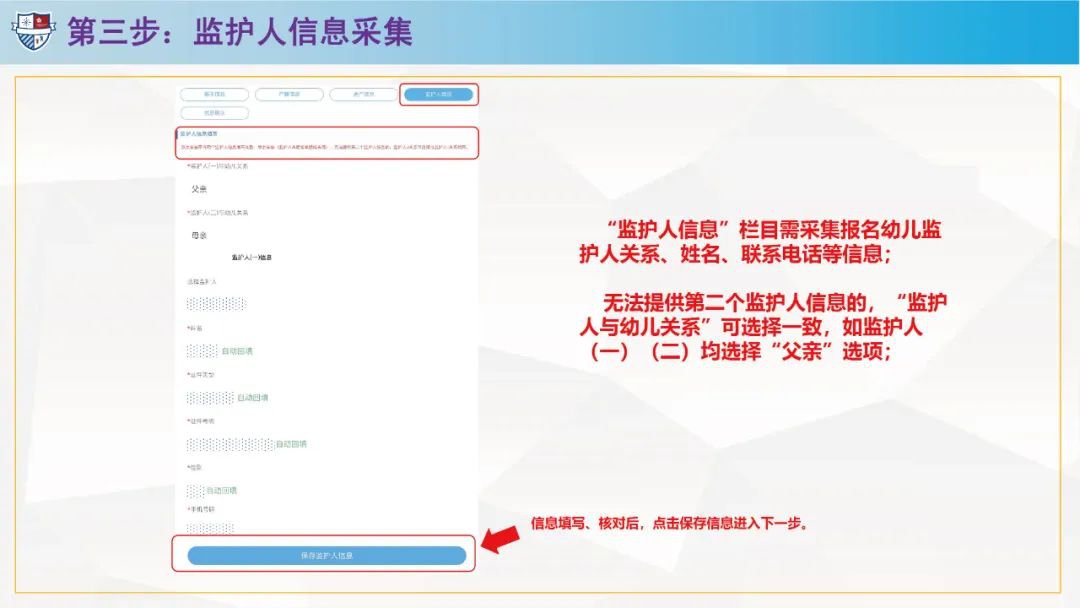Open the 房产信息 tab pill
1080x608 pixels.
tap(364, 94)
